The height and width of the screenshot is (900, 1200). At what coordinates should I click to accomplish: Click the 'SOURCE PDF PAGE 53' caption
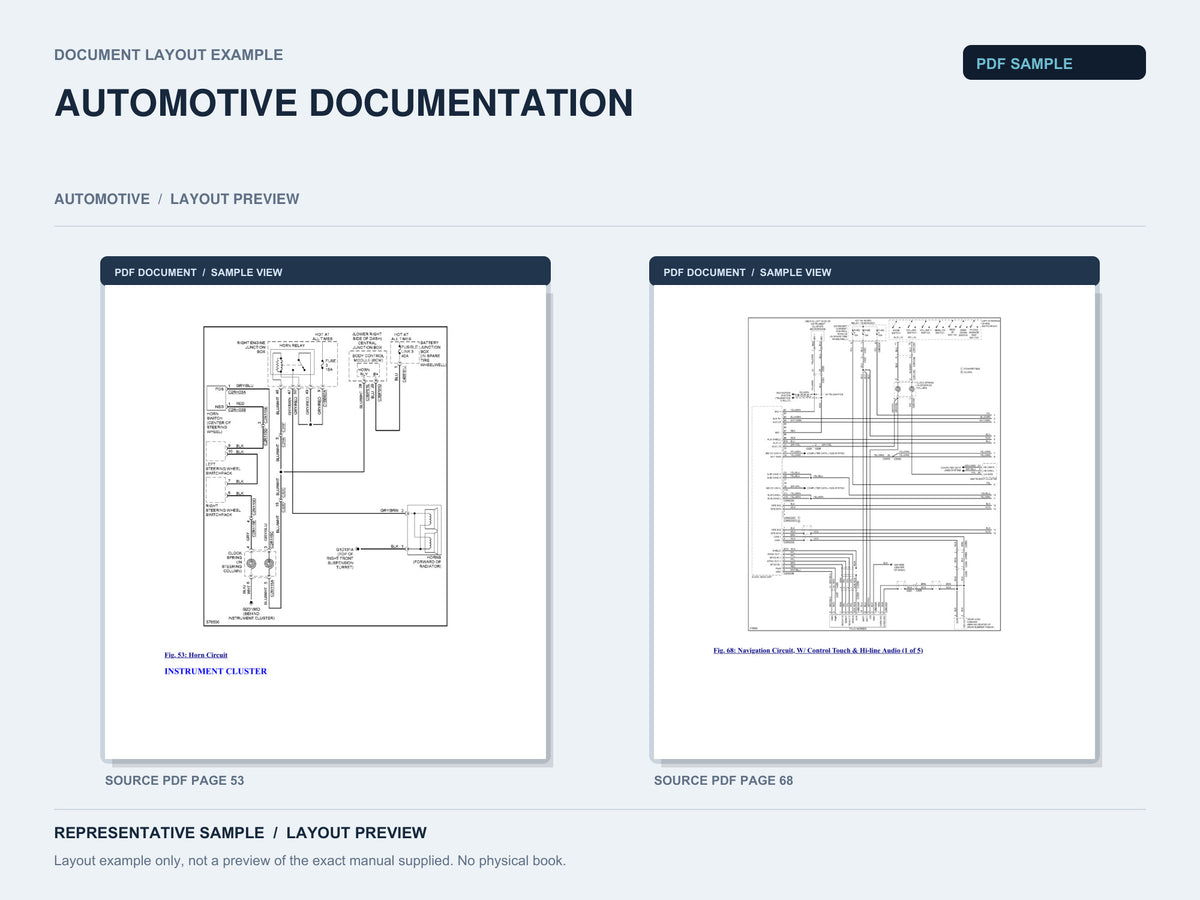(175, 780)
